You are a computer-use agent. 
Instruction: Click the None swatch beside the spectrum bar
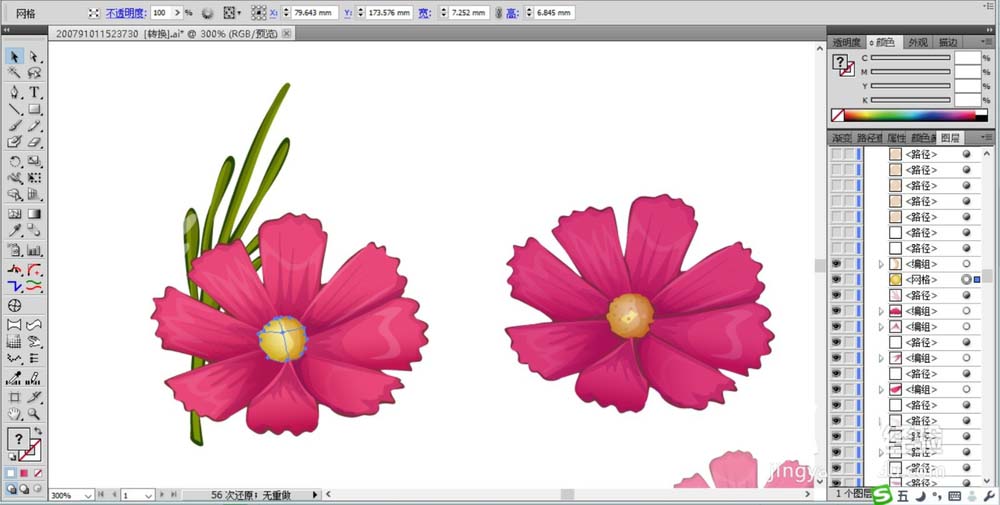pyautogui.click(x=837, y=115)
